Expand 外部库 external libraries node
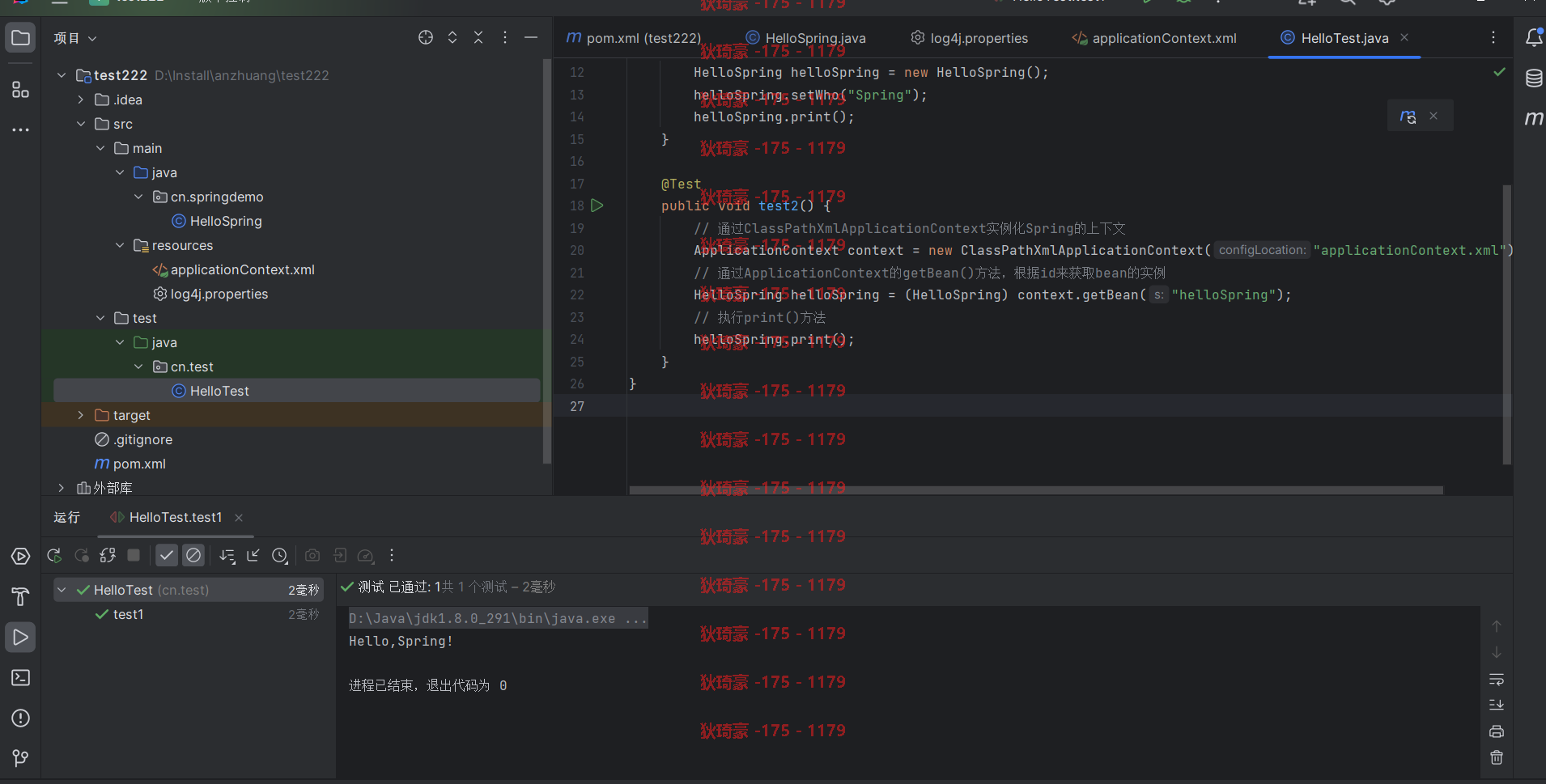Viewport: 1546px width, 784px height. [x=62, y=488]
